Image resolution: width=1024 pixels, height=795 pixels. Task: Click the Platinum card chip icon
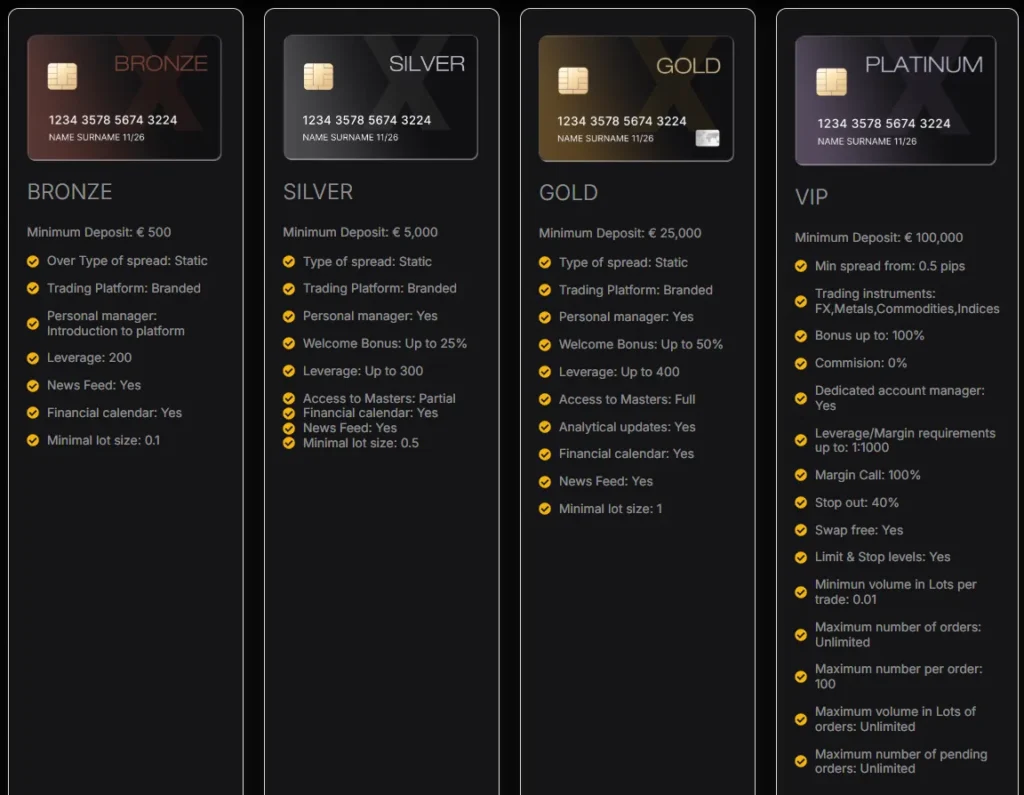(x=831, y=81)
